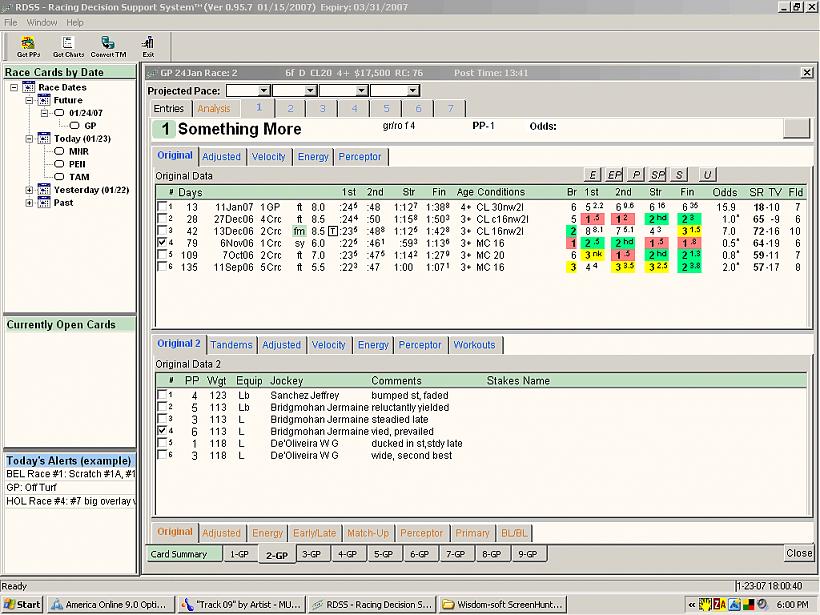Select the 3-GP race button
Image resolution: width=820 pixels, height=615 pixels.
[312, 554]
